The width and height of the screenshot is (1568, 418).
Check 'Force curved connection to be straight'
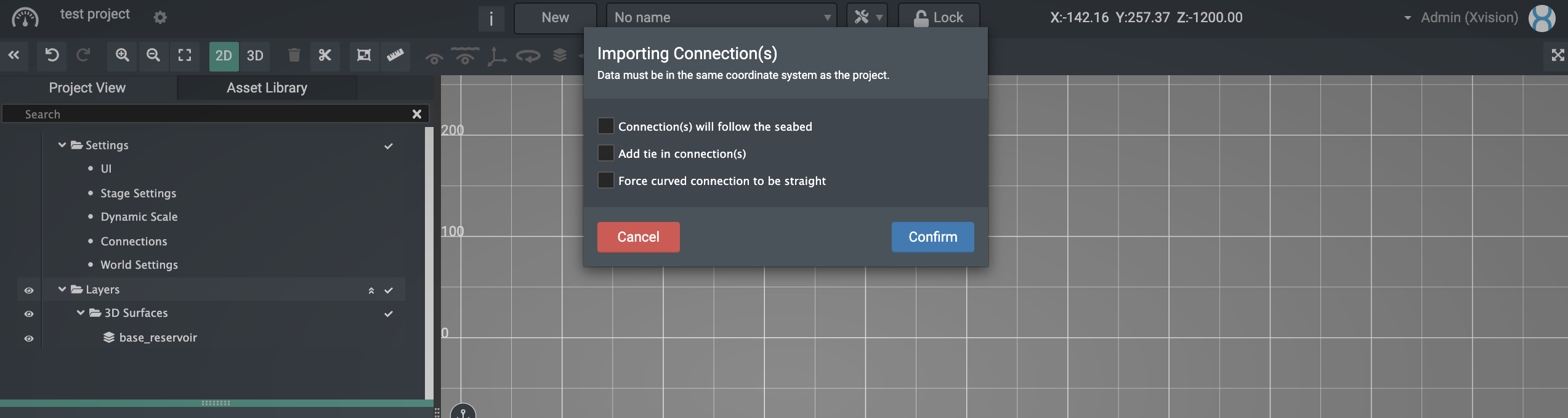click(606, 181)
